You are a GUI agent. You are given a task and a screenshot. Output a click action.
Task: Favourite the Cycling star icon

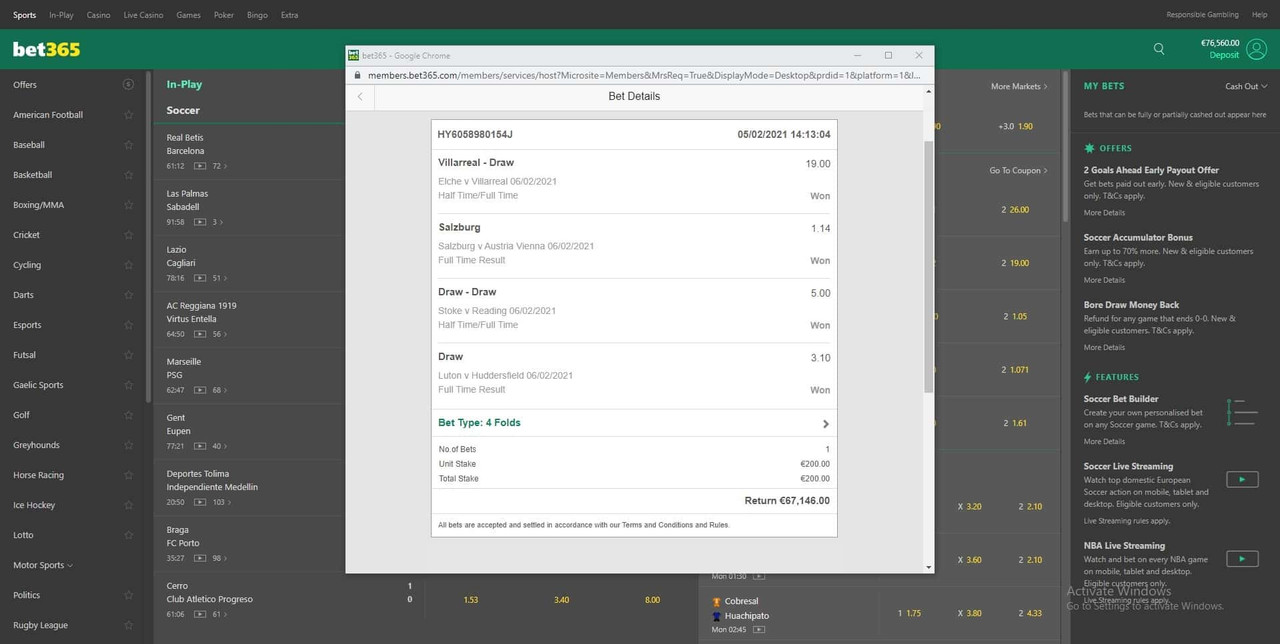click(x=128, y=265)
